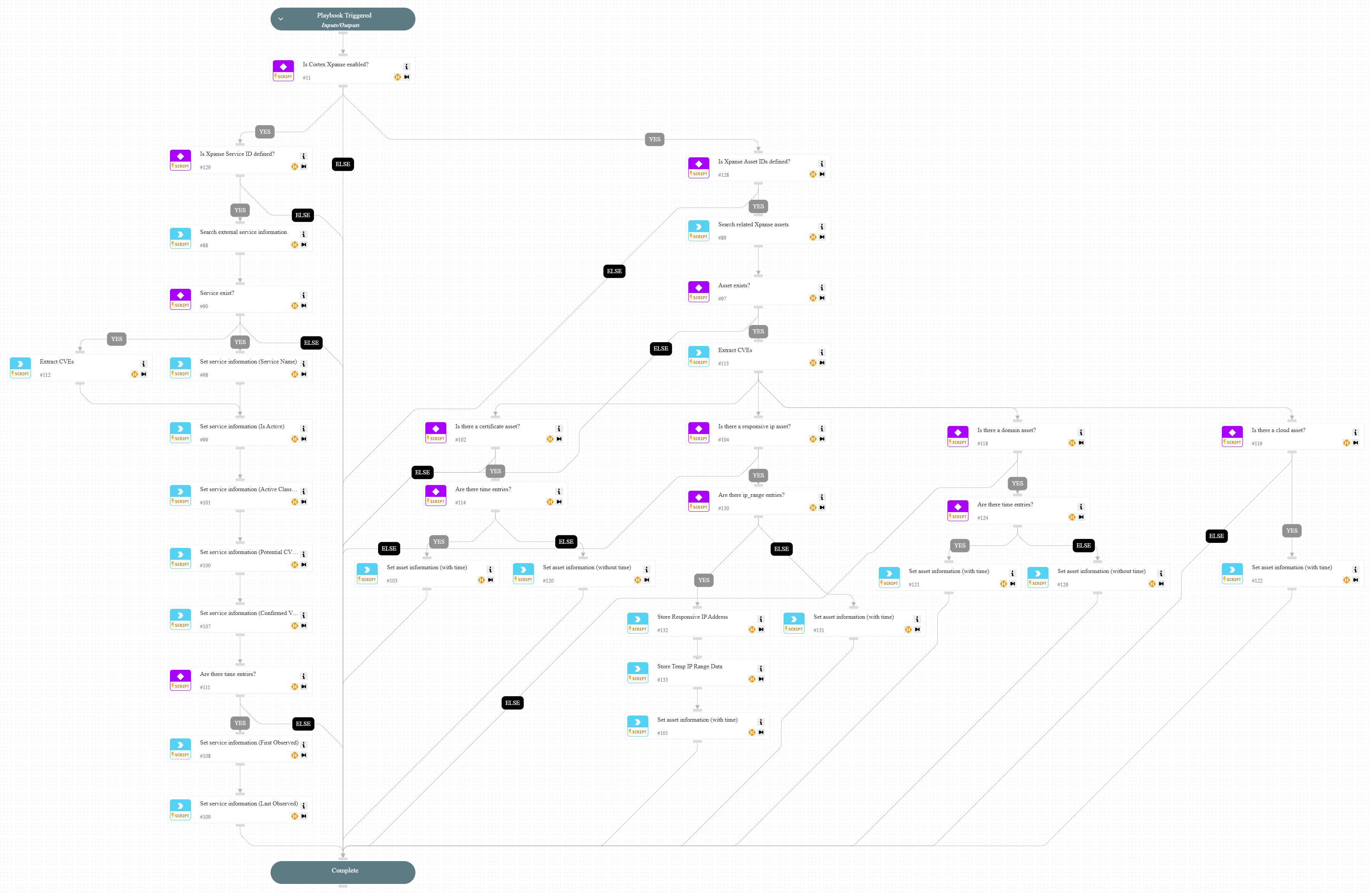This screenshot has height=895, width=1372.
Task: Click YES label under 'Is Xpanse Service ID defined?'
Action: [240, 210]
